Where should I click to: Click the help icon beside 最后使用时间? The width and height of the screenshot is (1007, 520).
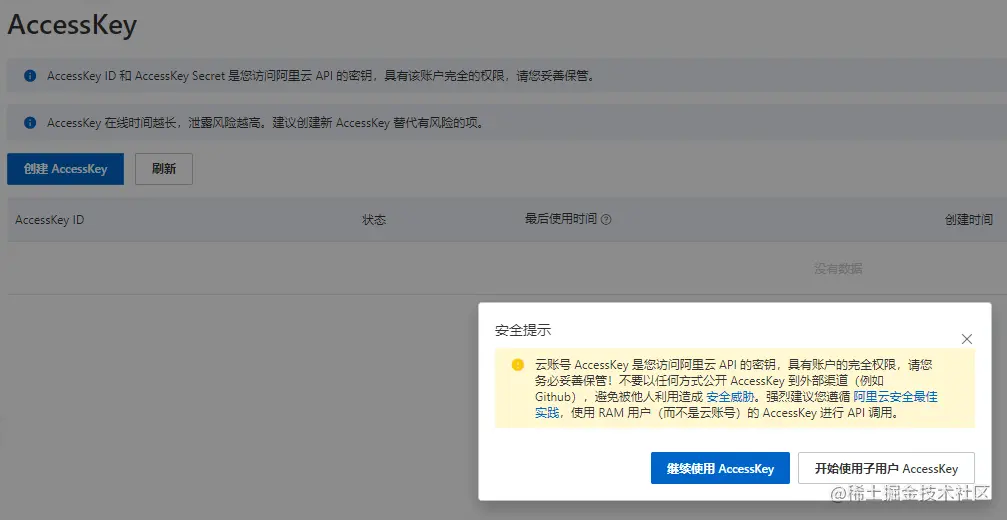(x=606, y=220)
